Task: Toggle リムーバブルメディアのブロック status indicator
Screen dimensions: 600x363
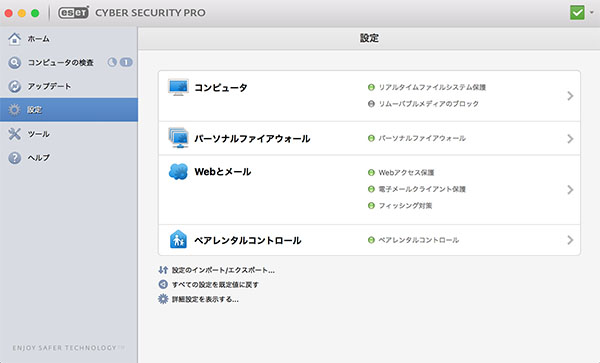Action: click(x=371, y=104)
